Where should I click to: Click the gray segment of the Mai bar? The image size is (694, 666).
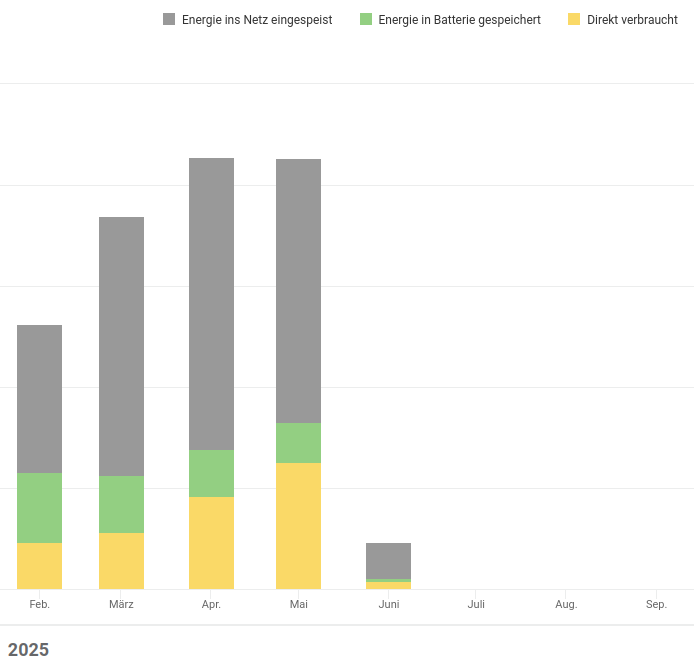point(298,291)
